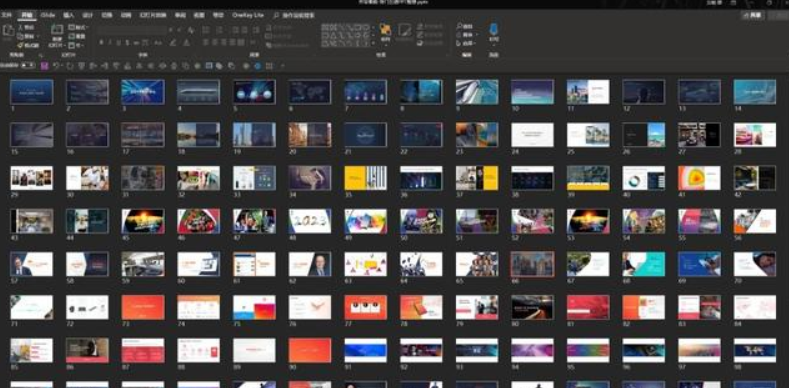Select slide 98 thumbnail

755,350
